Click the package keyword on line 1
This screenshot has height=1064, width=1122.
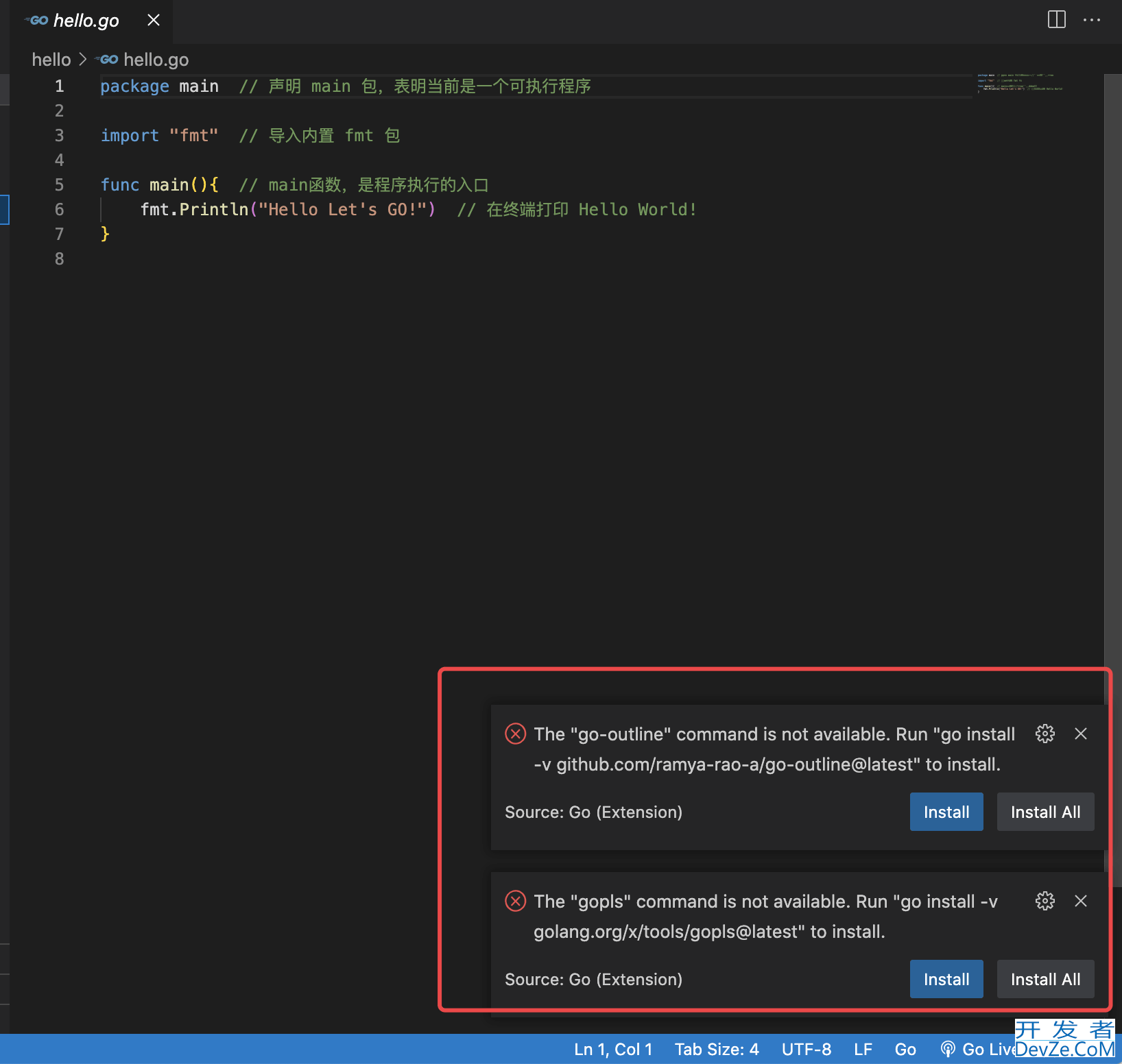[x=134, y=86]
